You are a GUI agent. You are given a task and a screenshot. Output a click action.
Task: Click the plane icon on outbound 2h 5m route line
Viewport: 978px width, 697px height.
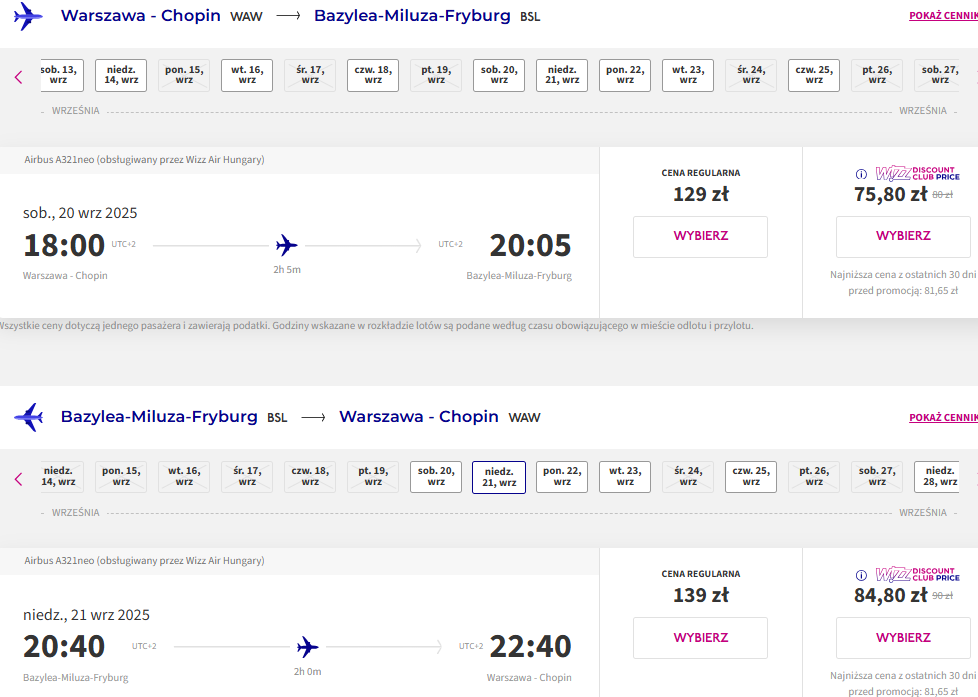click(x=287, y=245)
